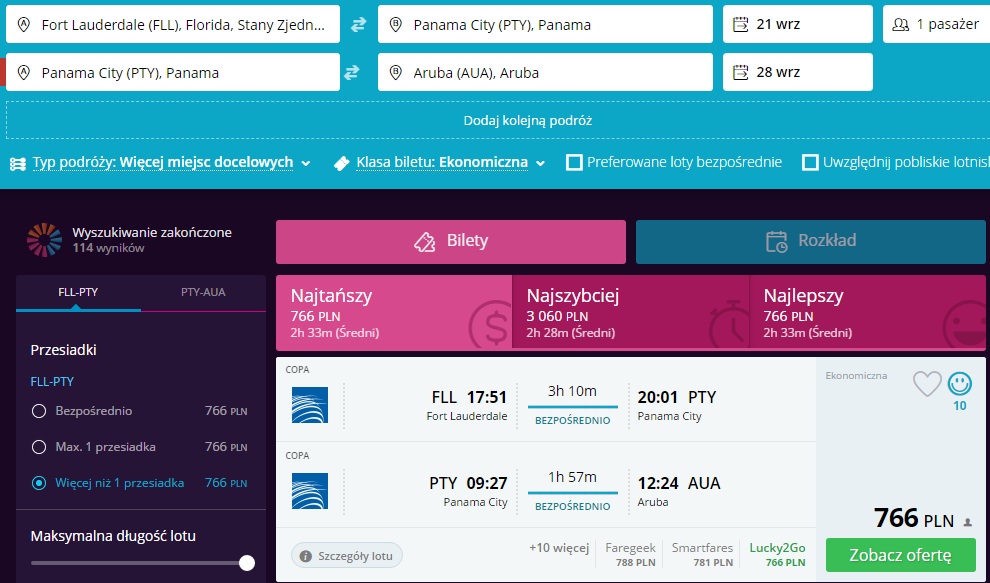Click swap arrows between Panama City and Aruba

[351, 72]
